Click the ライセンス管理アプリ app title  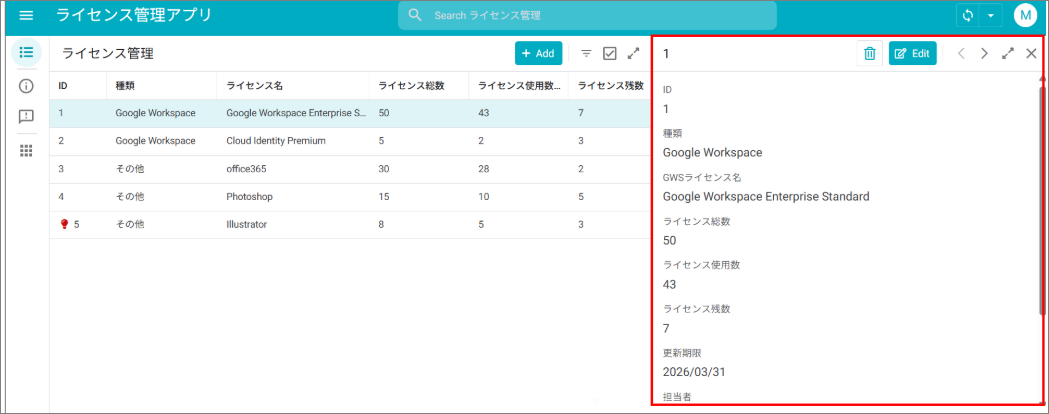click(134, 15)
